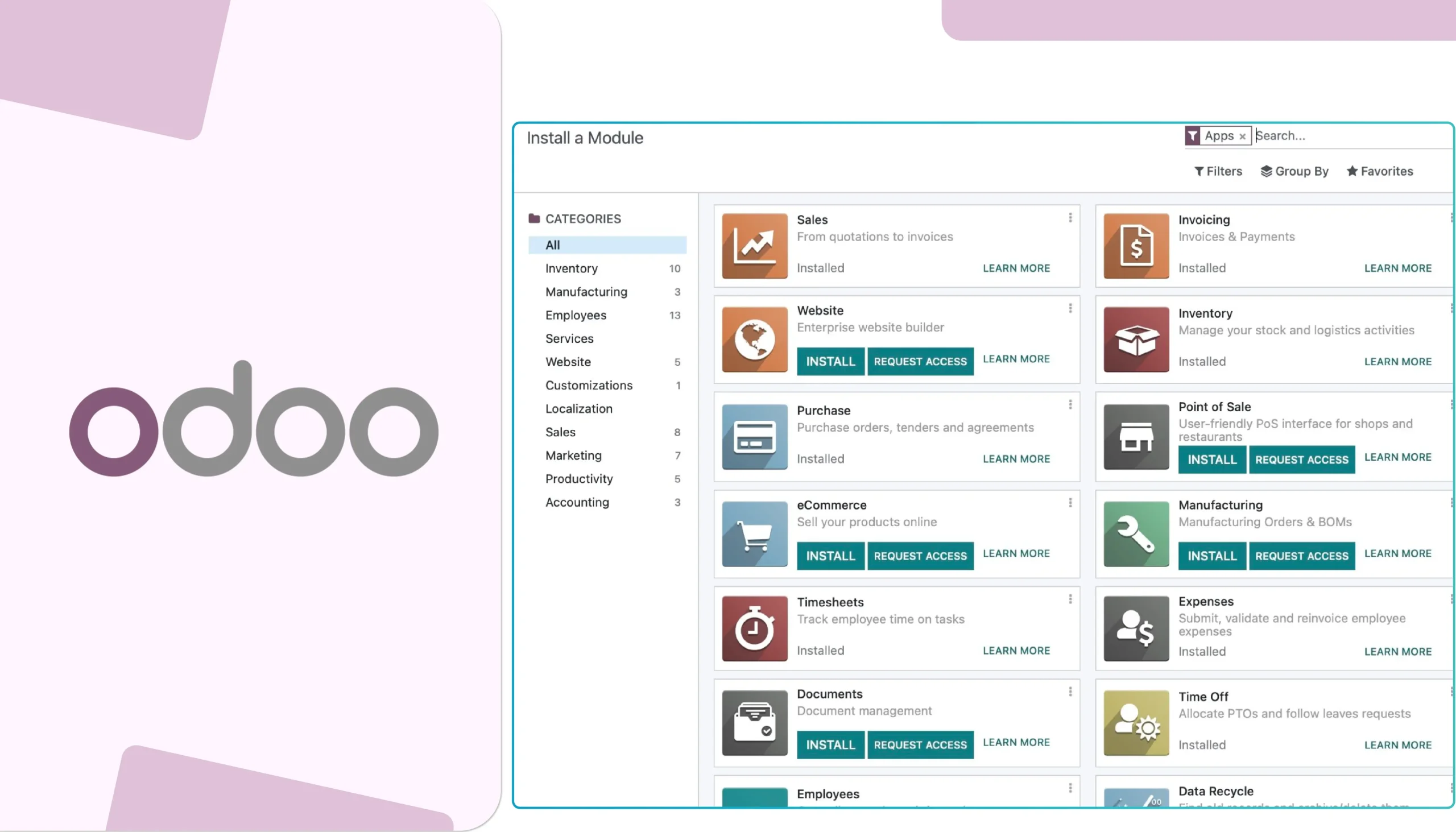Remove the Apps filter tag
This screenshot has width=1456, height=832.
pos(1242,136)
